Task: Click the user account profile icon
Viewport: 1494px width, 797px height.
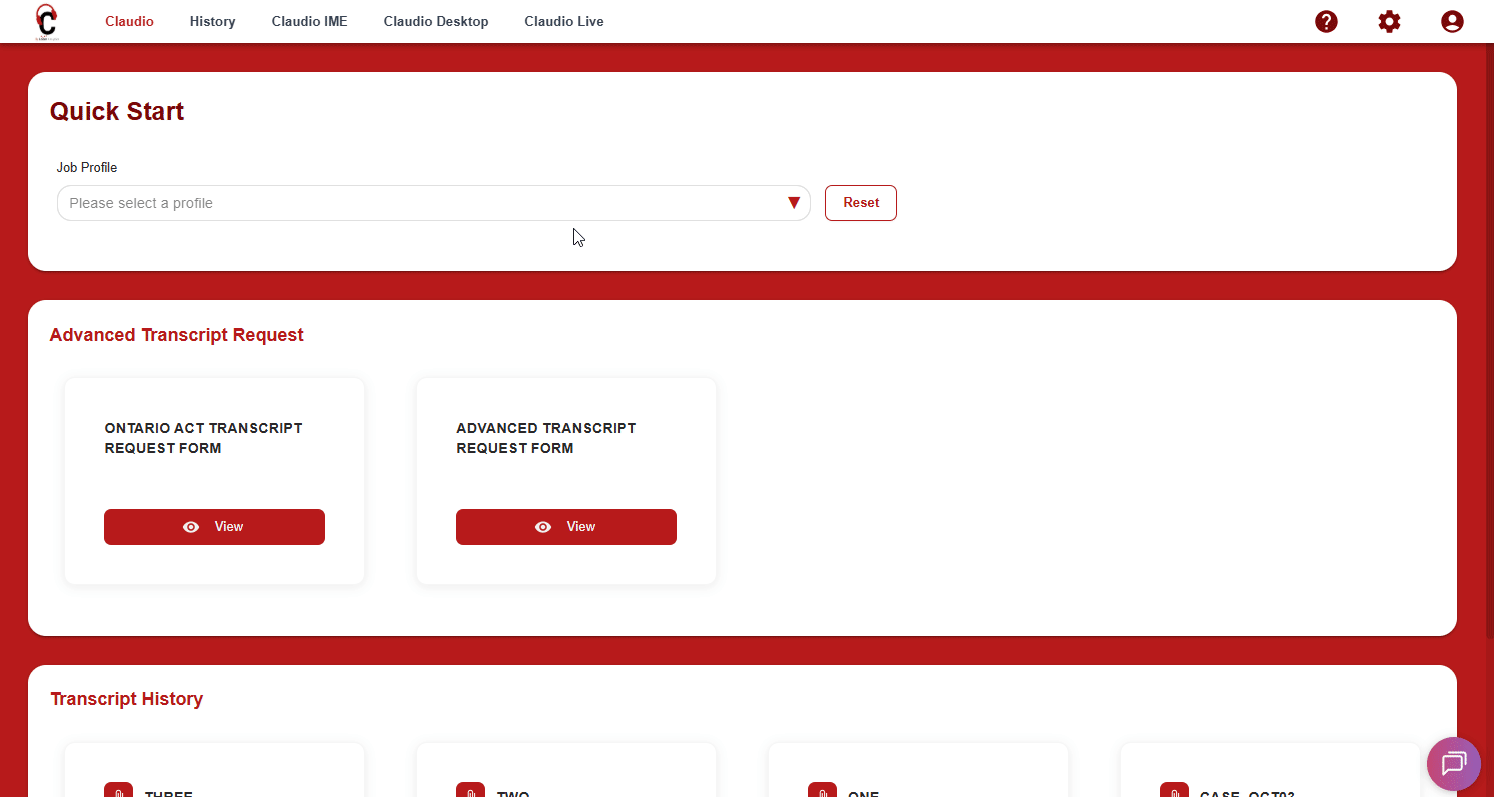Action: [x=1452, y=21]
